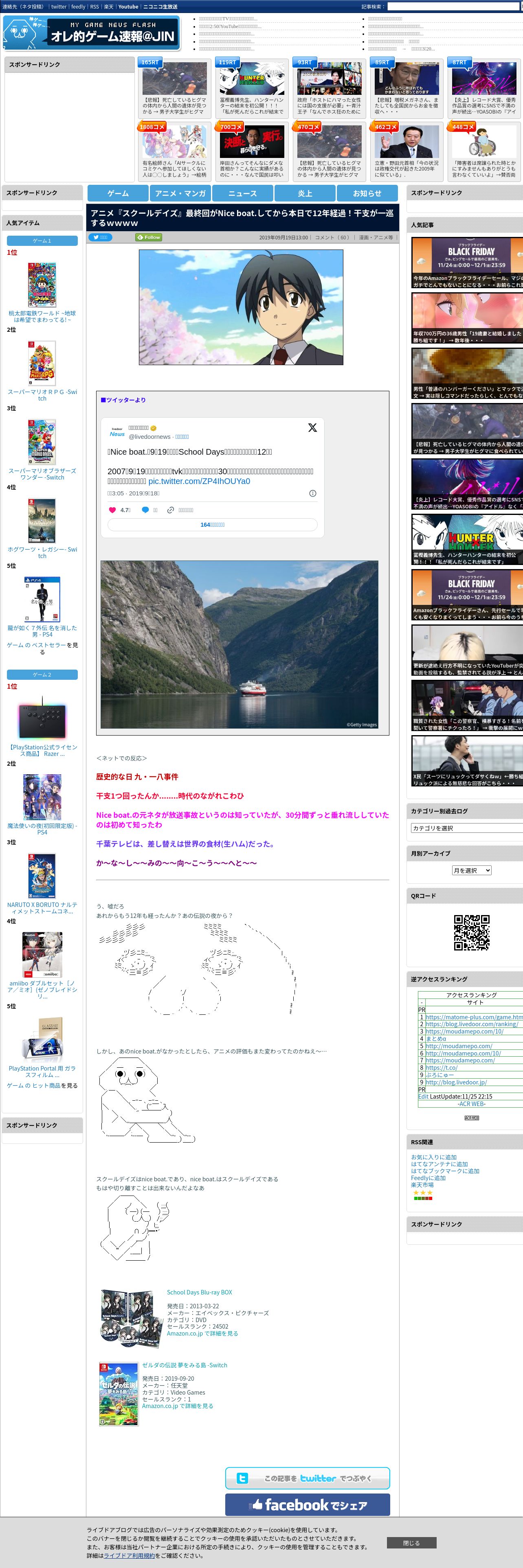Image resolution: width=523 pixels, height=1568 pixels.
Task: Click the info circle icon in tweet
Action: coord(312,493)
